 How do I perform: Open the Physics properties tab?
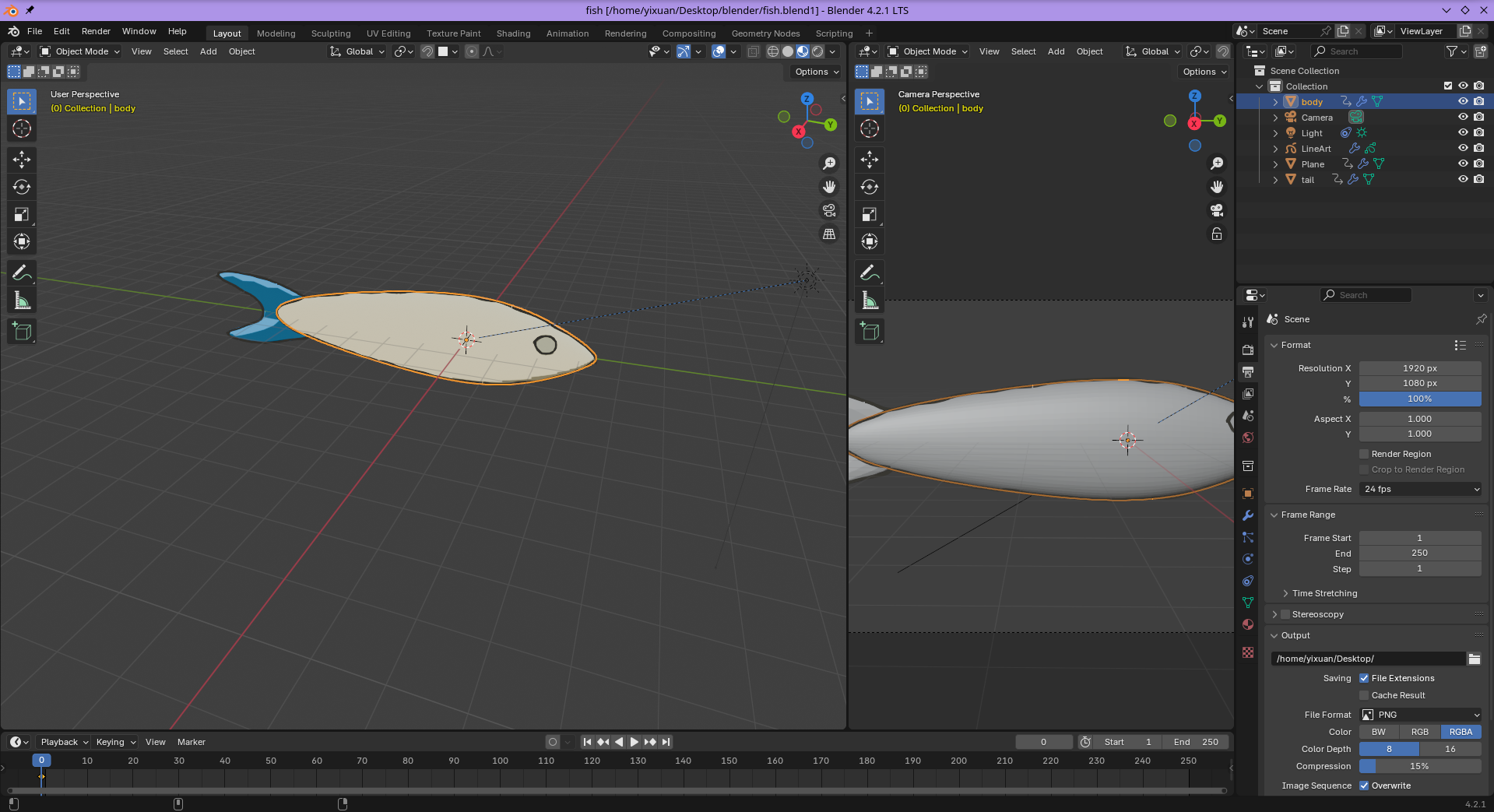pyautogui.click(x=1248, y=559)
